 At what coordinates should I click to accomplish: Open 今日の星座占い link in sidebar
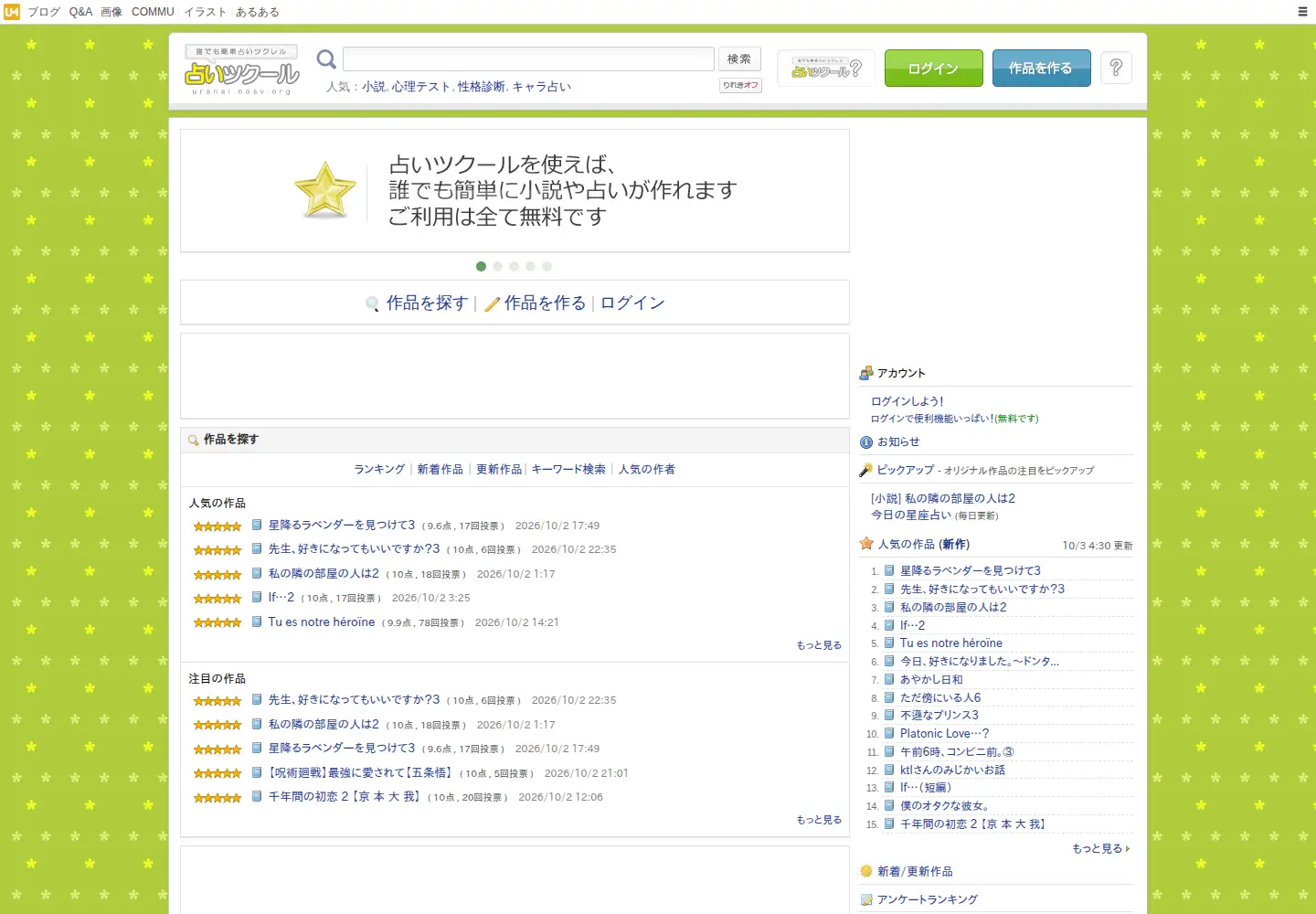coord(912,515)
